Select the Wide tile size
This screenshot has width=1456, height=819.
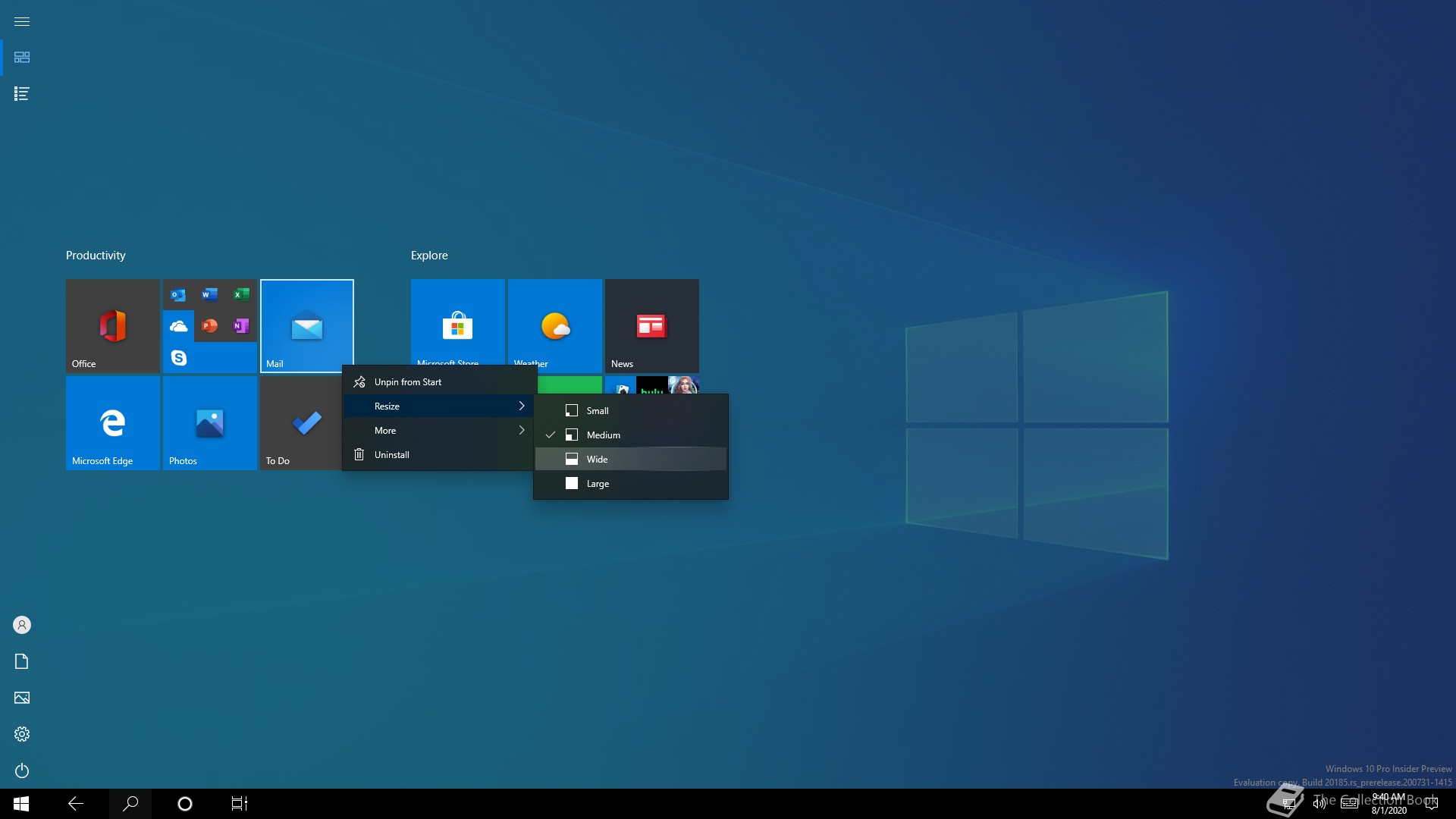tap(631, 460)
